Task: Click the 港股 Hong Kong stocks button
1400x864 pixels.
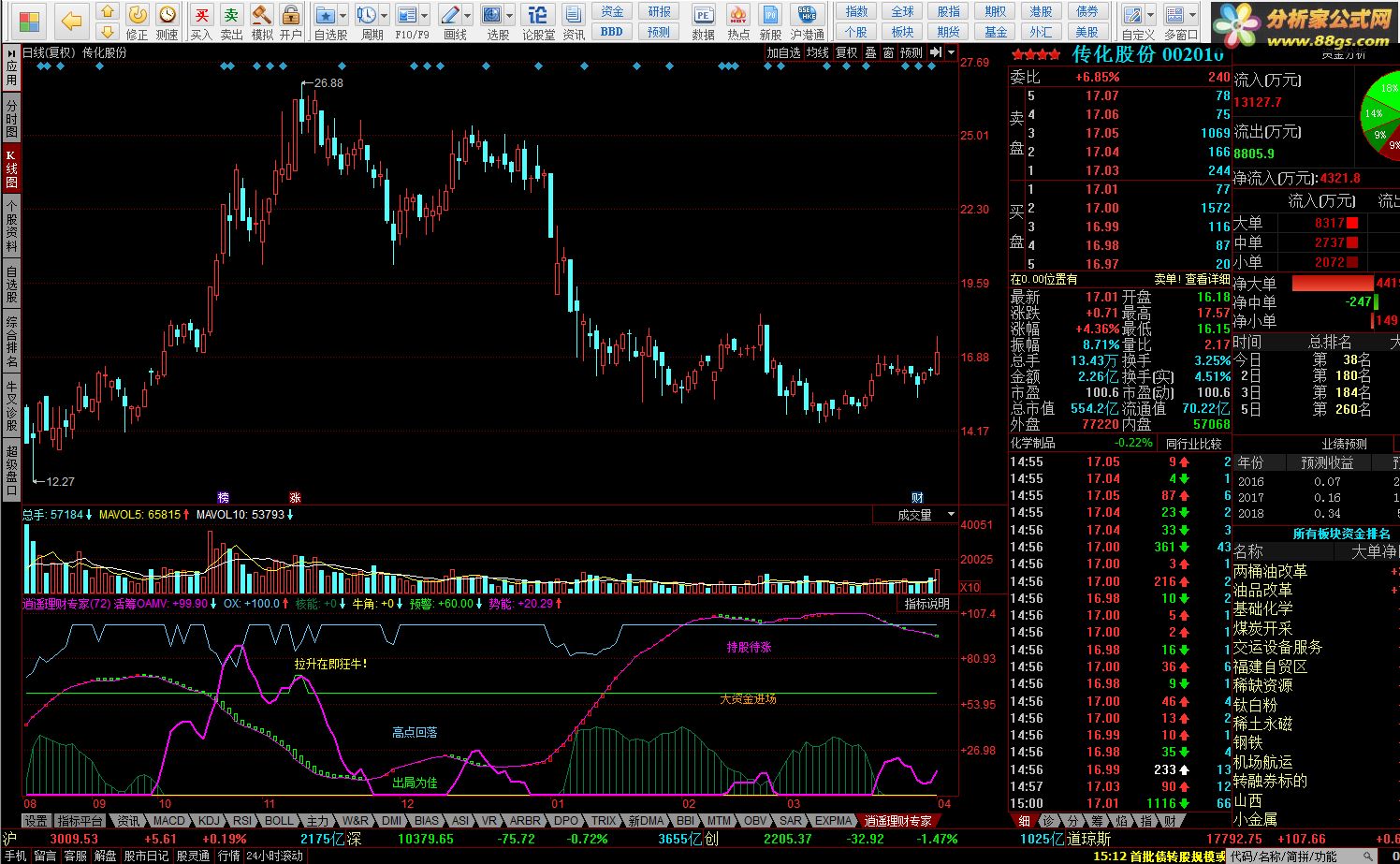Action: click(1041, 11)
